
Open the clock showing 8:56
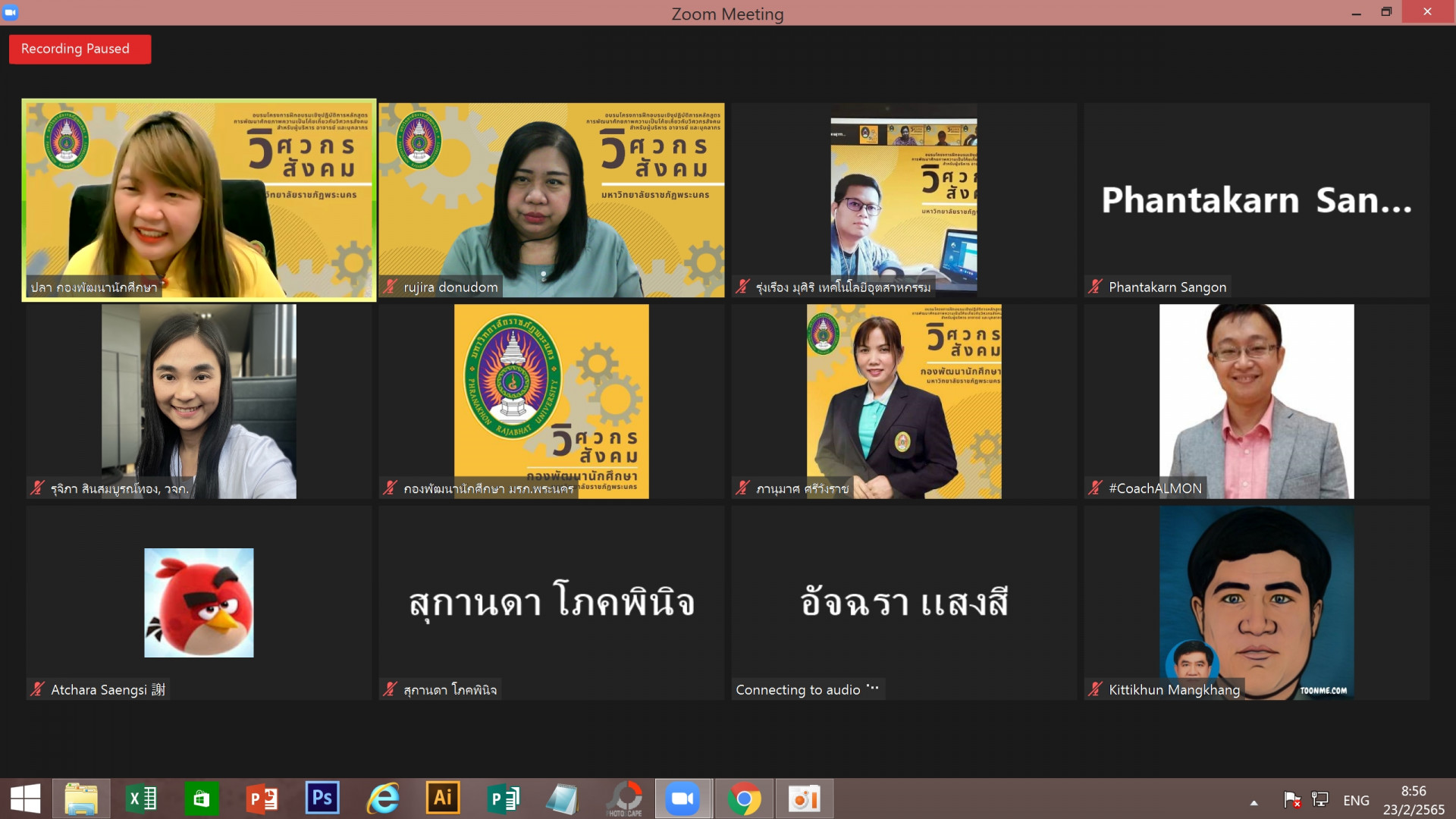(x=1414, y=800)
